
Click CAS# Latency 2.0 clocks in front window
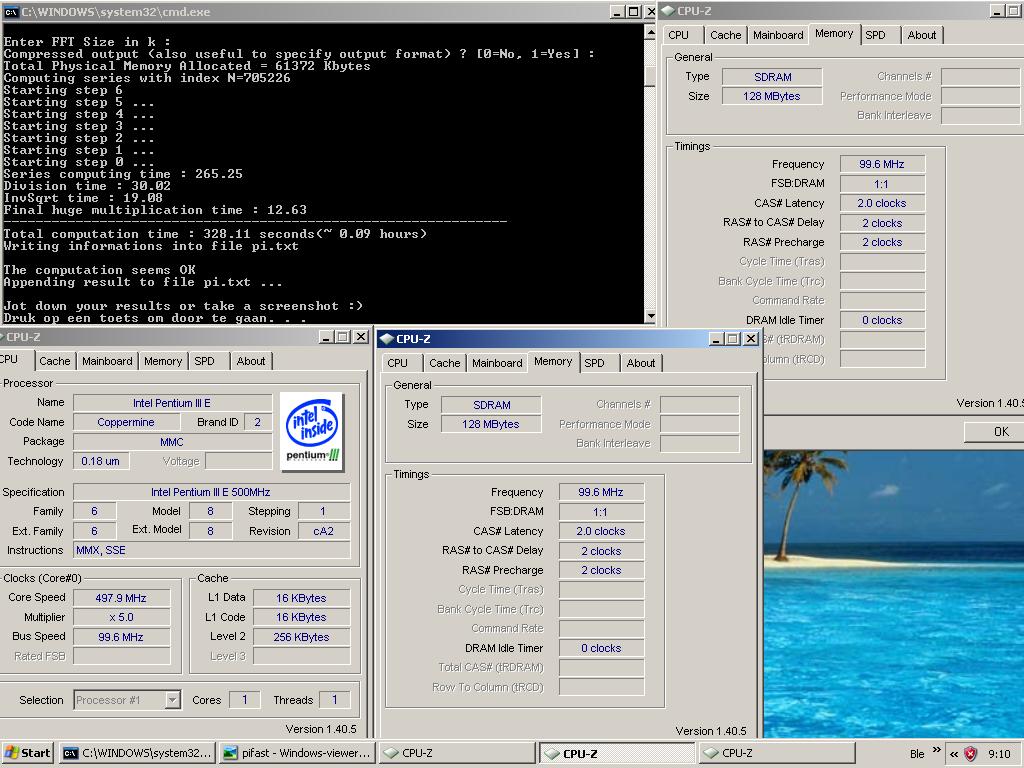(x=601, y=532)
